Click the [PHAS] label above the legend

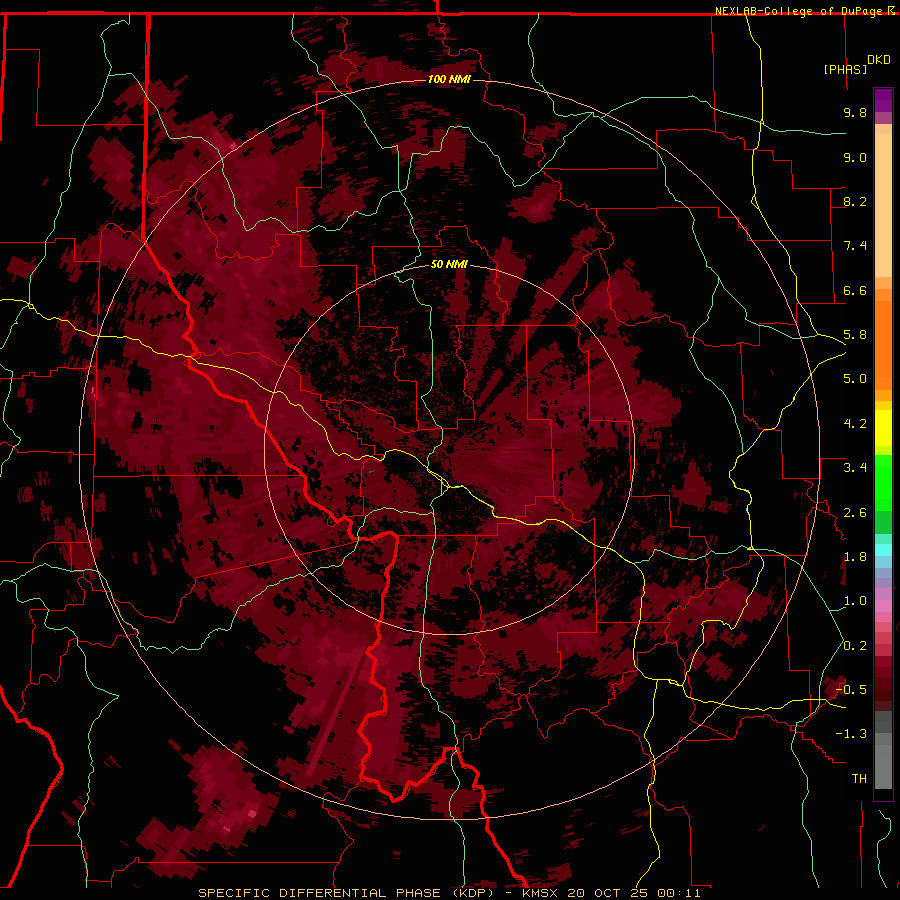pos(845,69)
